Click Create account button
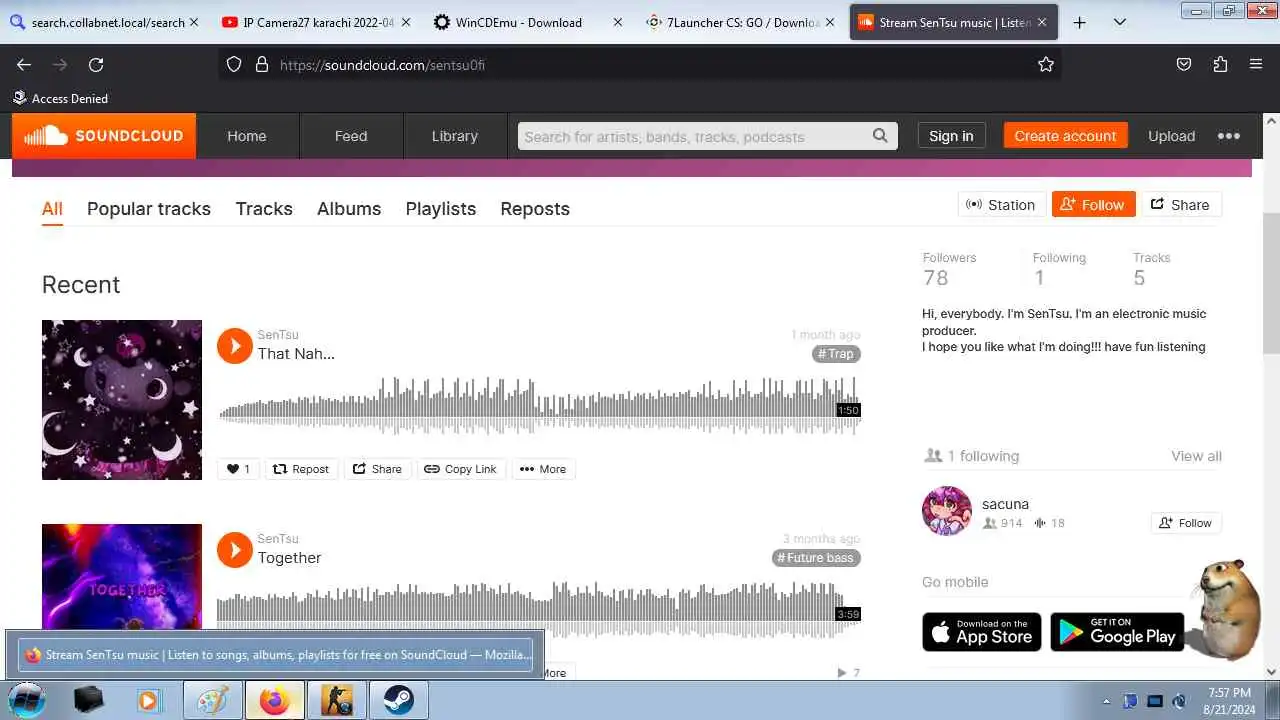The height and width of the screenshot is (720, 1280). [1065, 136]
